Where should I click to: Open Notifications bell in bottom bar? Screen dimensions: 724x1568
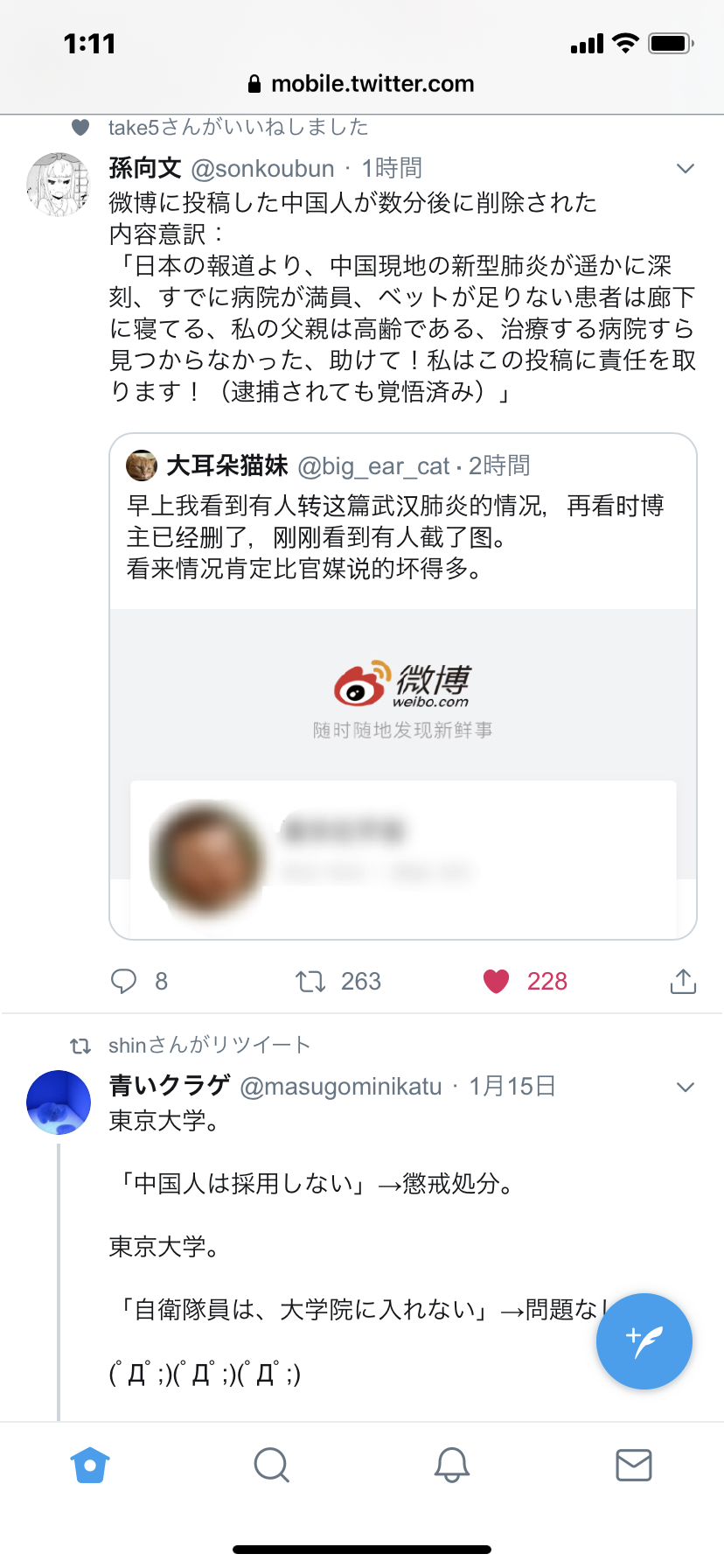coord(452,1465)
